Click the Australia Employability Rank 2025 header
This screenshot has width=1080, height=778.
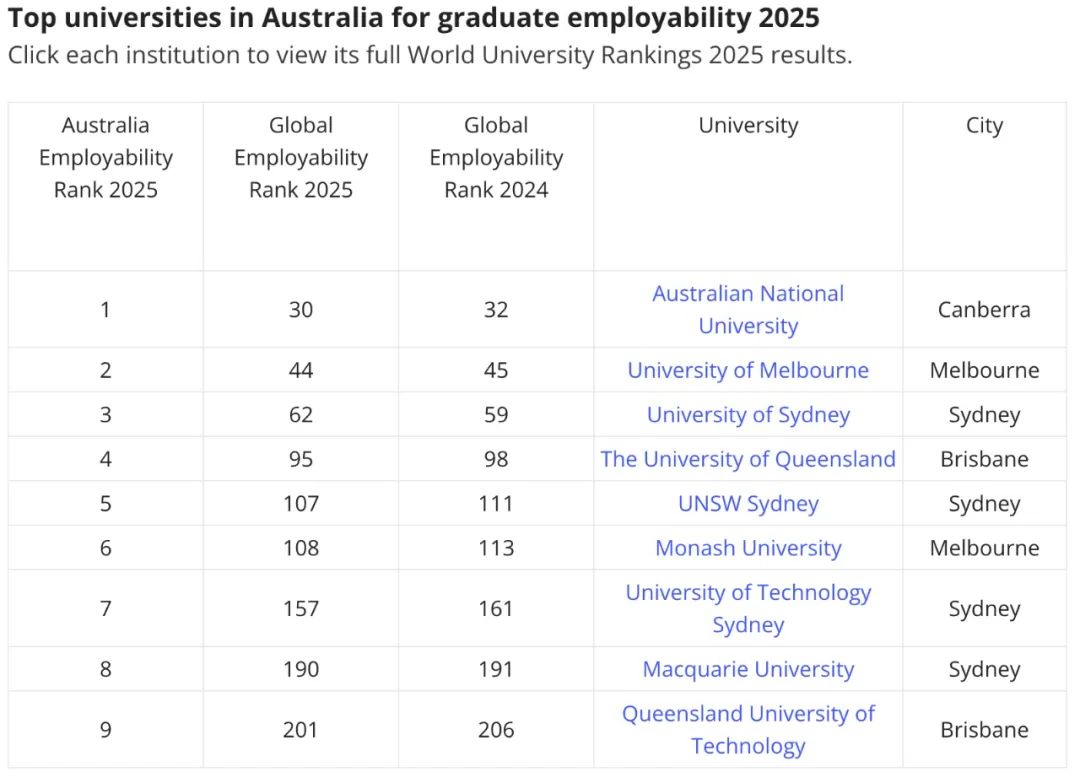point(105,158)
